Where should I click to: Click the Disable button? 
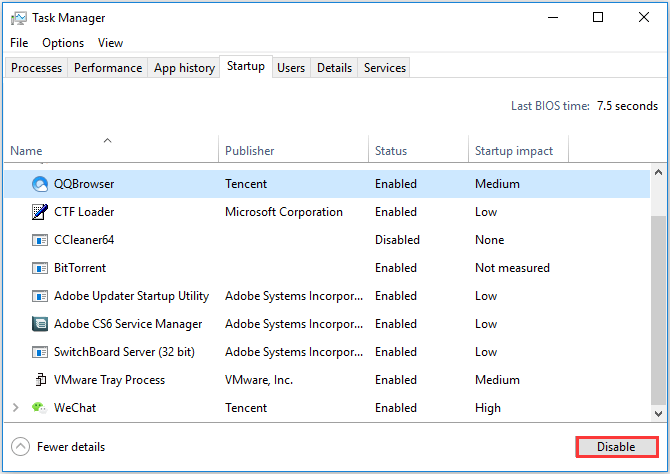tap(617, 447)
